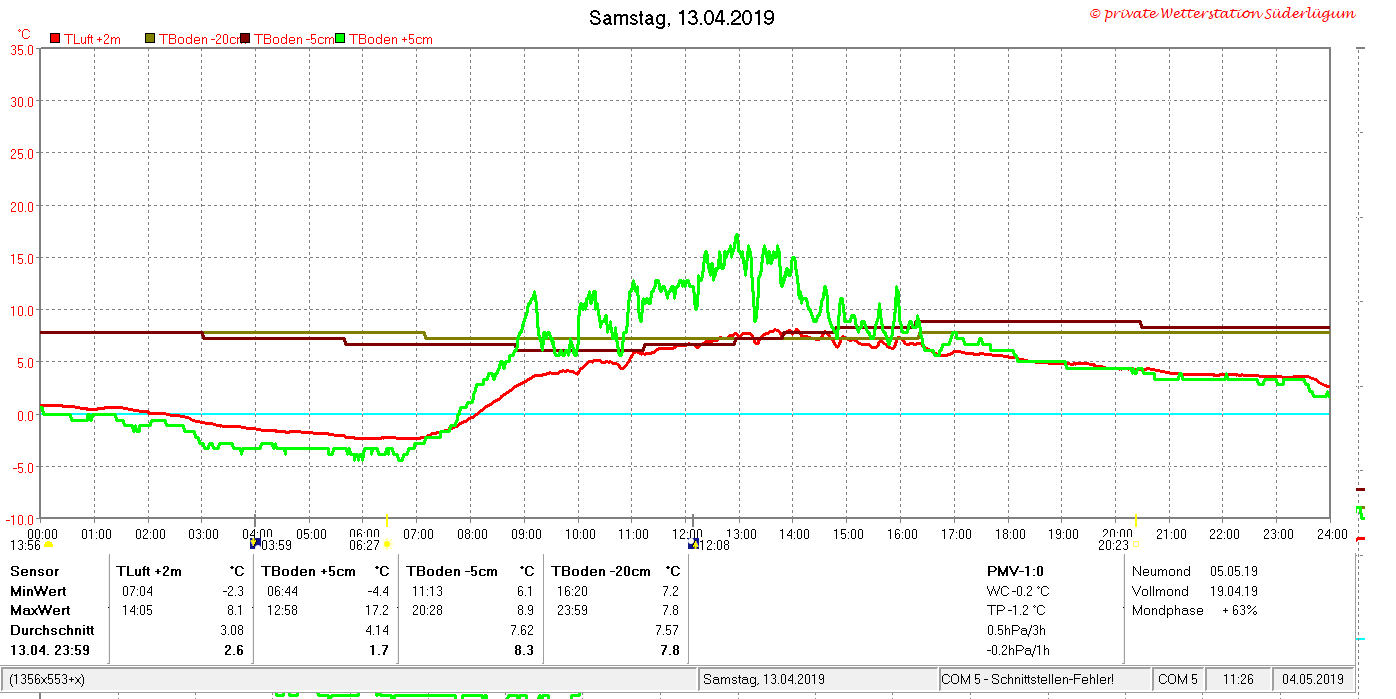The height and width of the screenshot is (699, 1396).
Task: Click the 04.05.2019 date panel in status bar
Action: (1313, 679)
